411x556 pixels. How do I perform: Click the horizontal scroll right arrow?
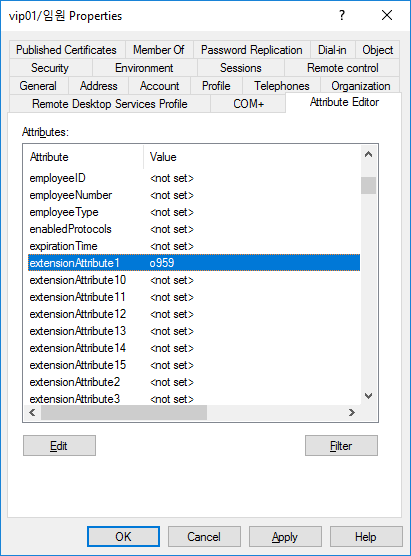pos(351,412)
